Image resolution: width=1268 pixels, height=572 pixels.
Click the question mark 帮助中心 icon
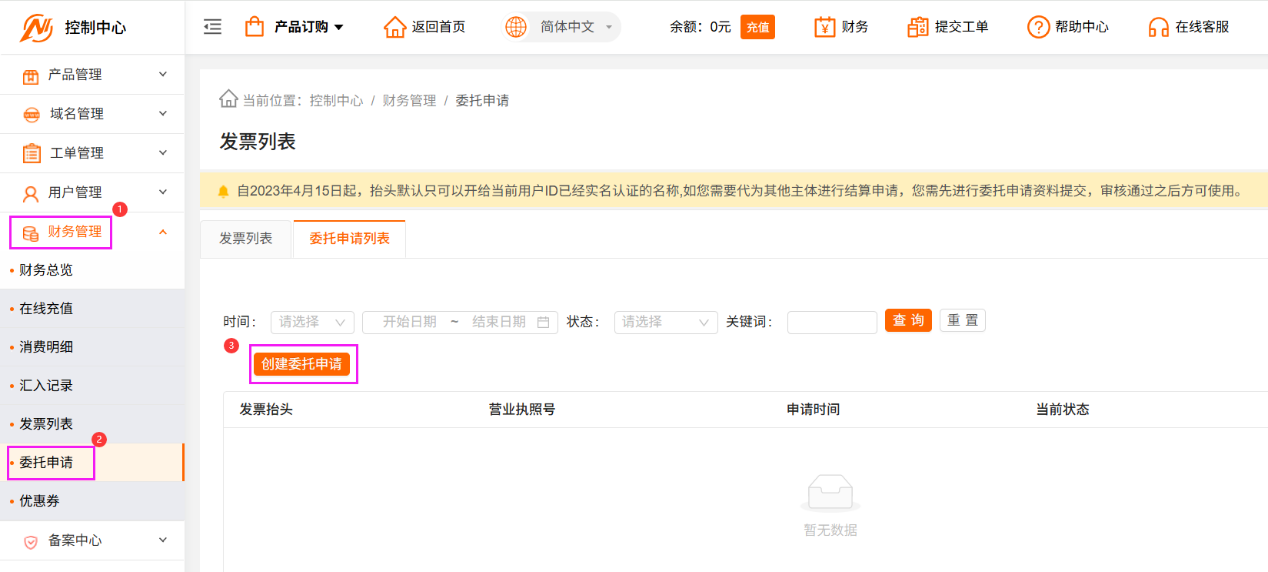[1038, 27]
